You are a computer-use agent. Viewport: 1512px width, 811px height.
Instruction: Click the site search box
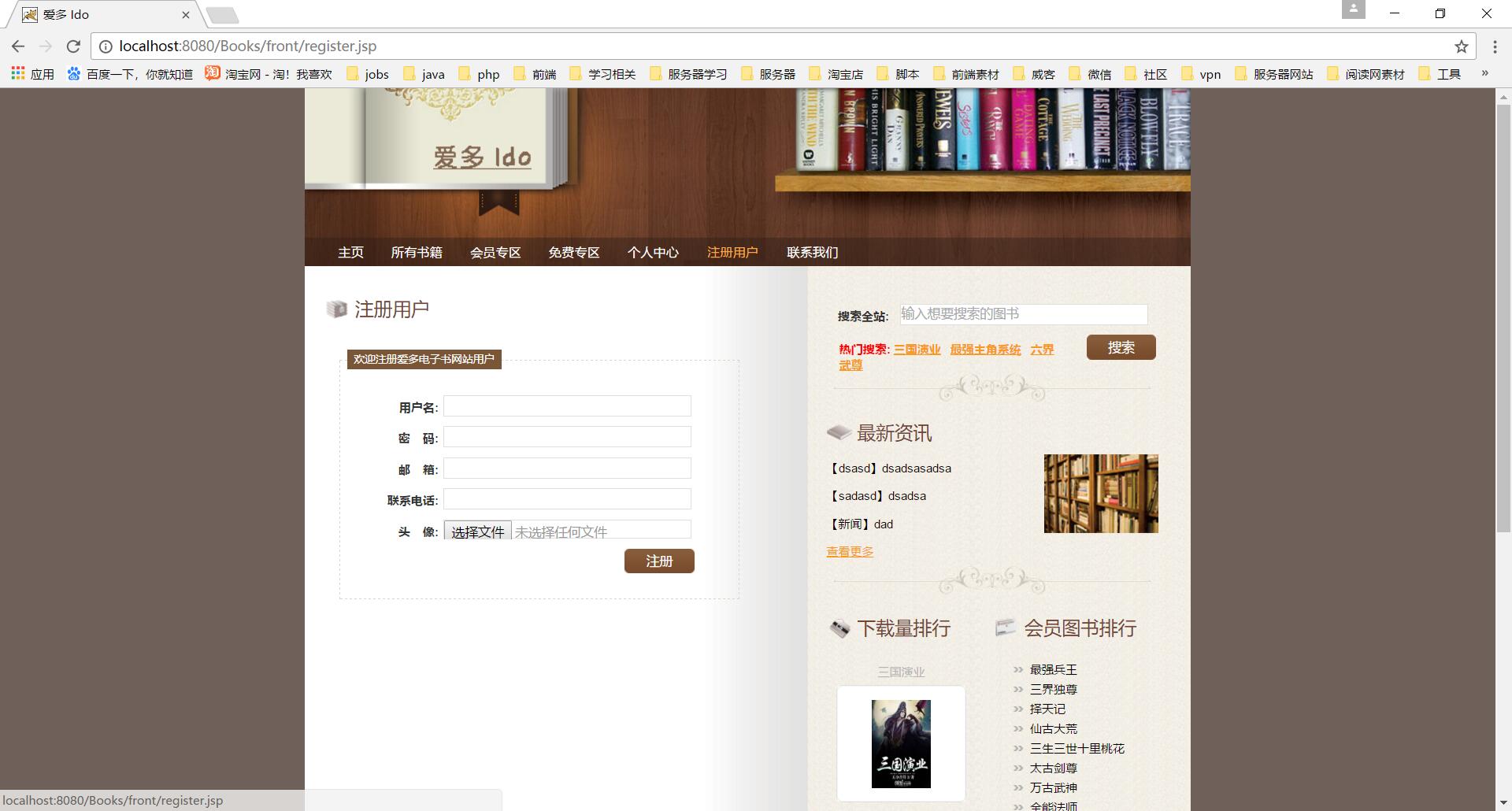pyautogui.click(x=1024, y=314)
